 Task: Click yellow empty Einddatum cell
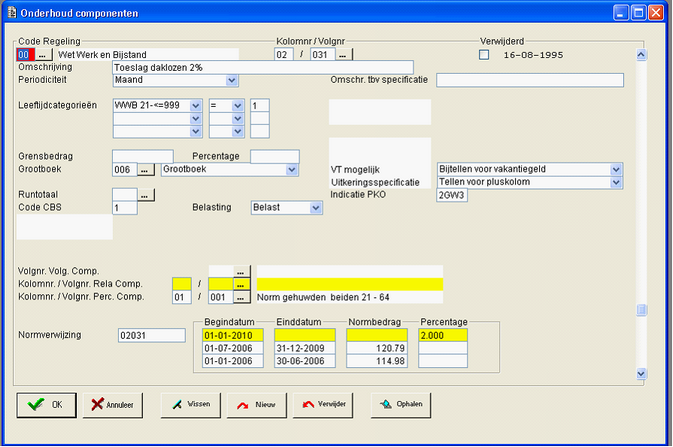pyautogui.click(x=305, y=335)
